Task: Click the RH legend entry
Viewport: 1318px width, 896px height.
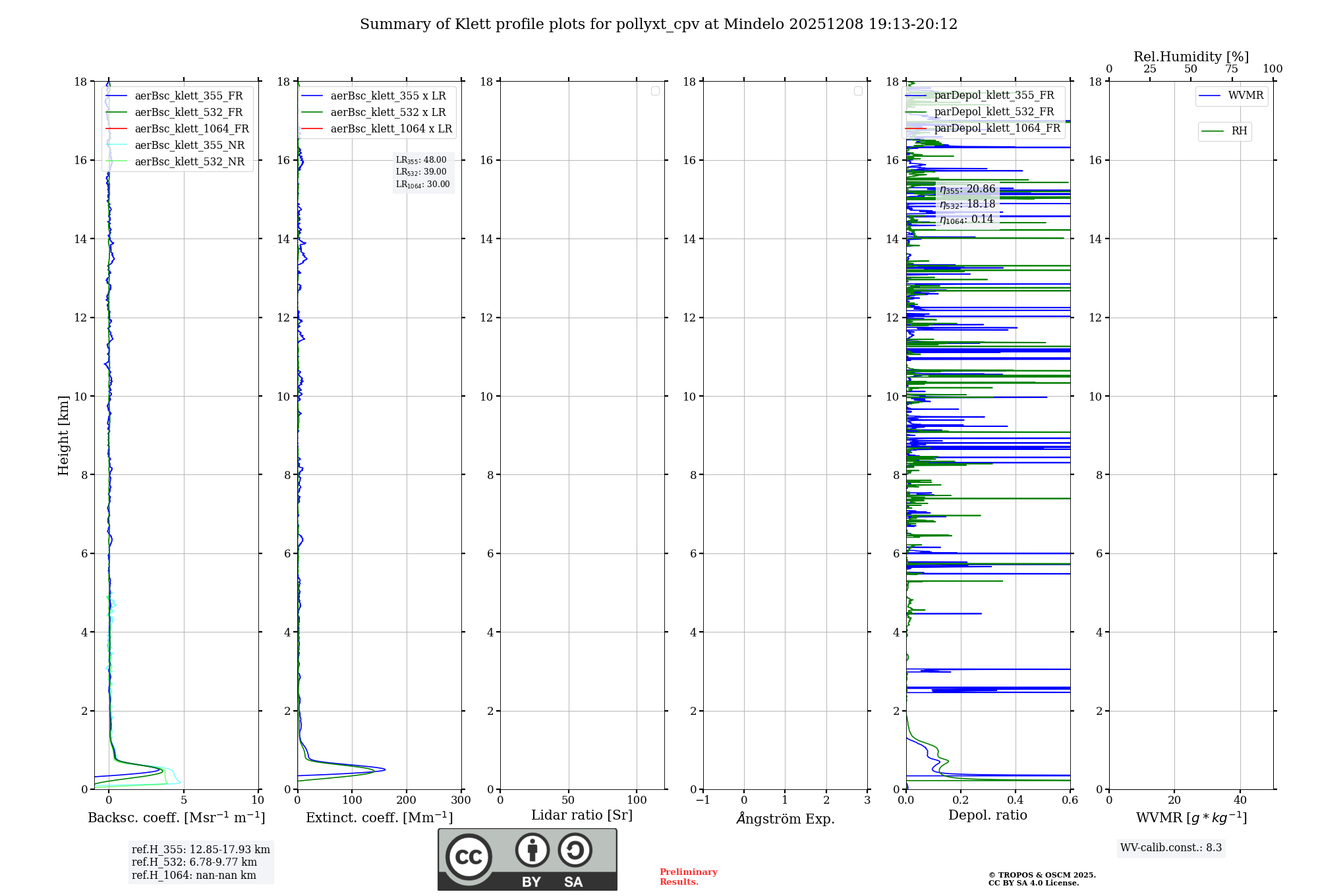Action: point(1239,131)
